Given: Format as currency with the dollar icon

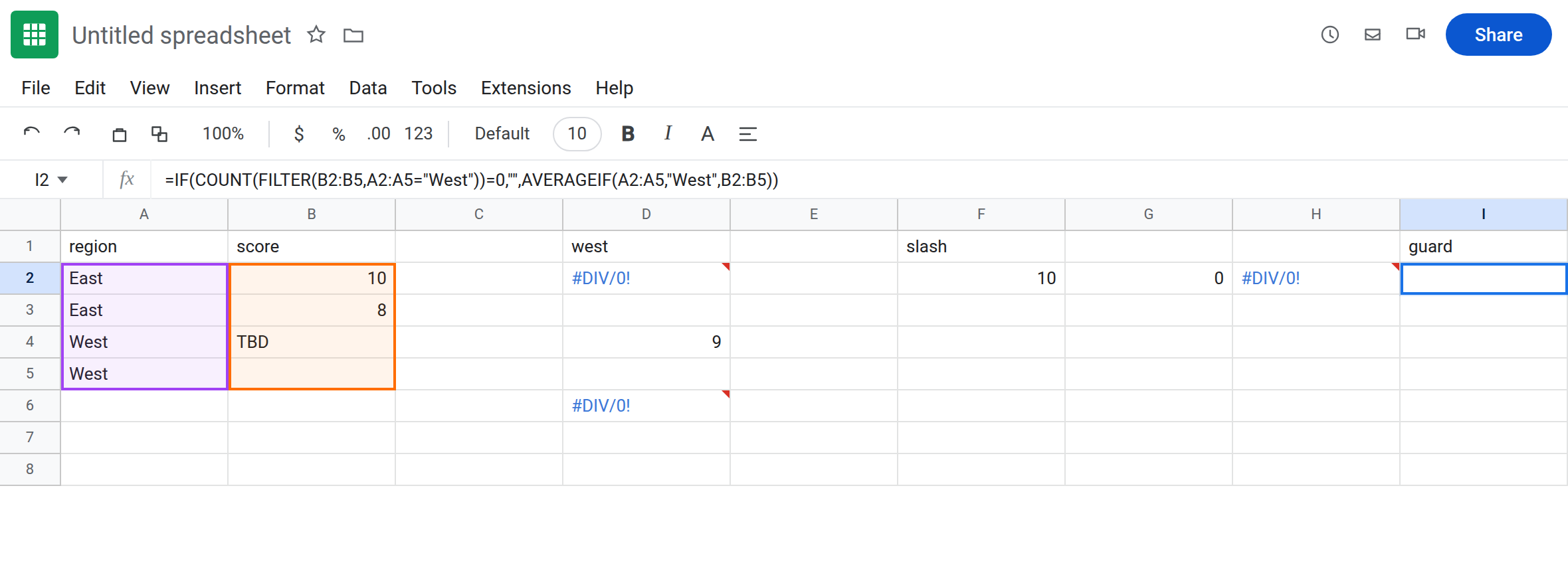Looking at the screenshot, I should 299,134.
